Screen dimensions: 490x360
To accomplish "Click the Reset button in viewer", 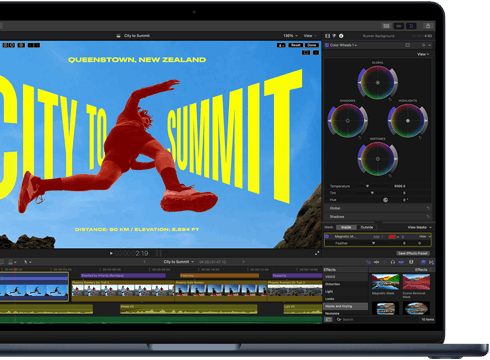I will 295,45.
